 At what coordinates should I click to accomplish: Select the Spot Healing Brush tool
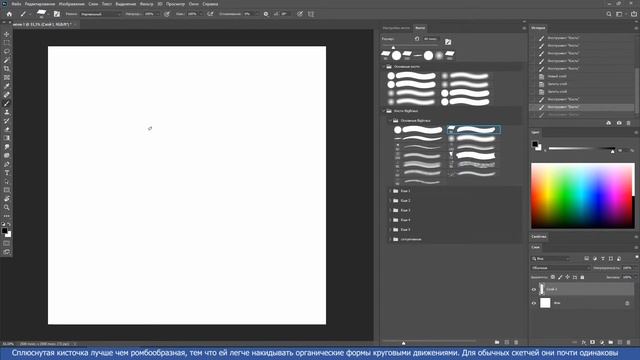click(7, 95)
